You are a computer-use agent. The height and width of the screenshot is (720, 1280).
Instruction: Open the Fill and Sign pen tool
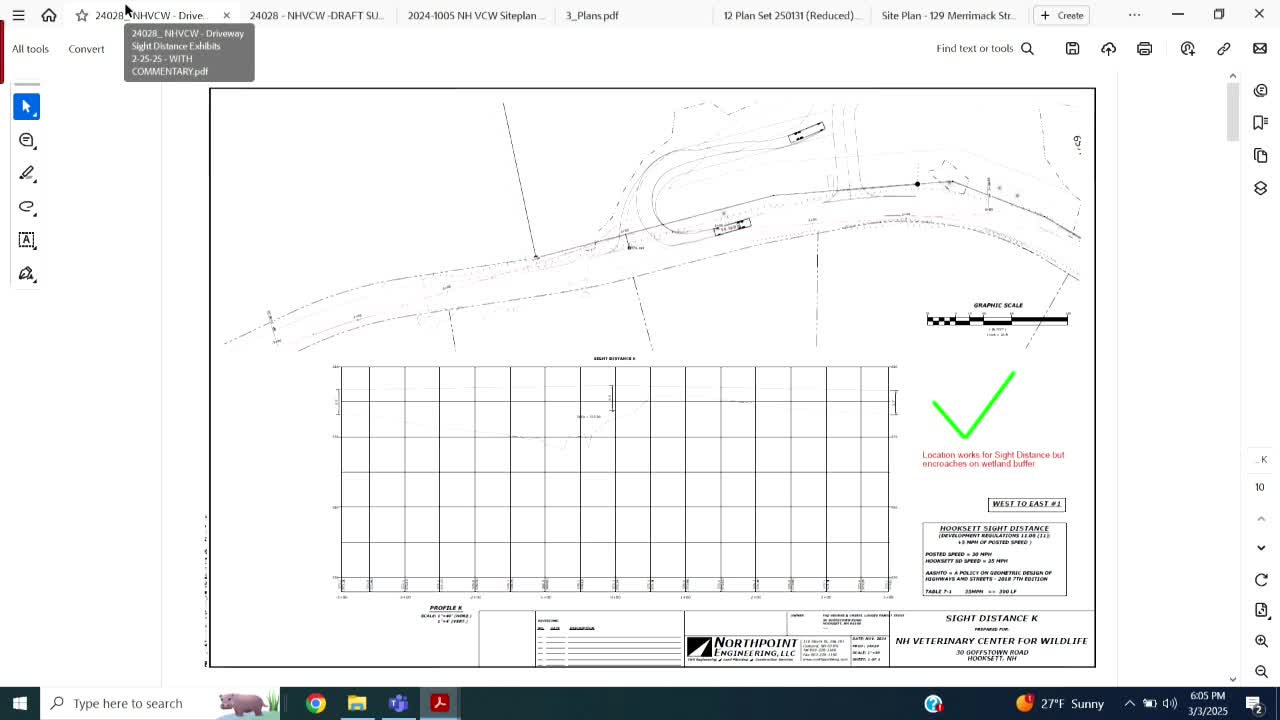pyautogui.click(x=27, y=273)
